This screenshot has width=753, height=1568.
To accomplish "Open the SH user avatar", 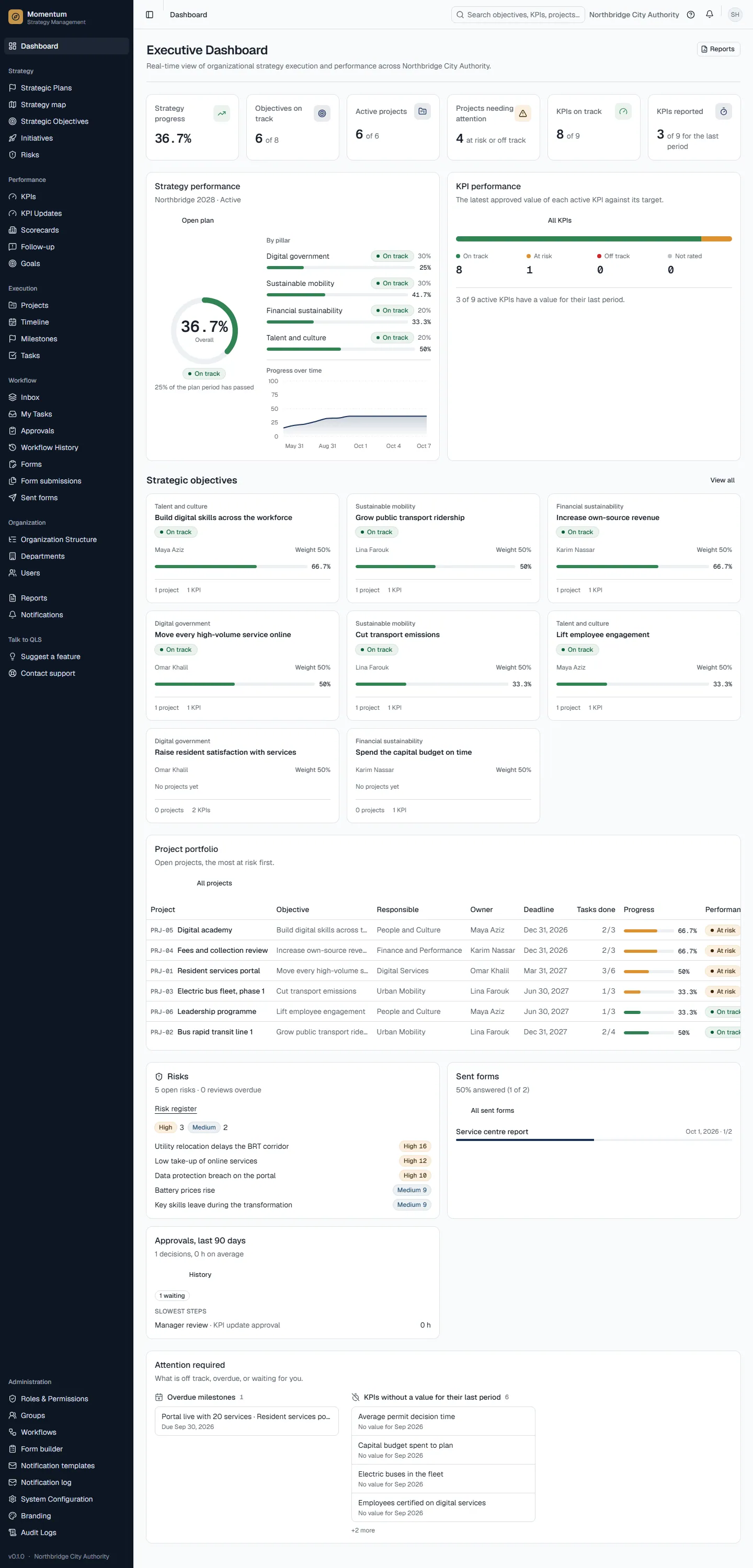I will click(x=735, y=15).
